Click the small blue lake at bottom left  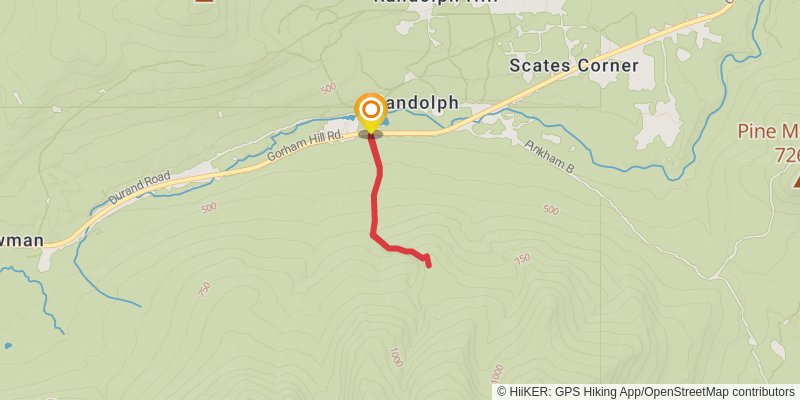[8, 346]
